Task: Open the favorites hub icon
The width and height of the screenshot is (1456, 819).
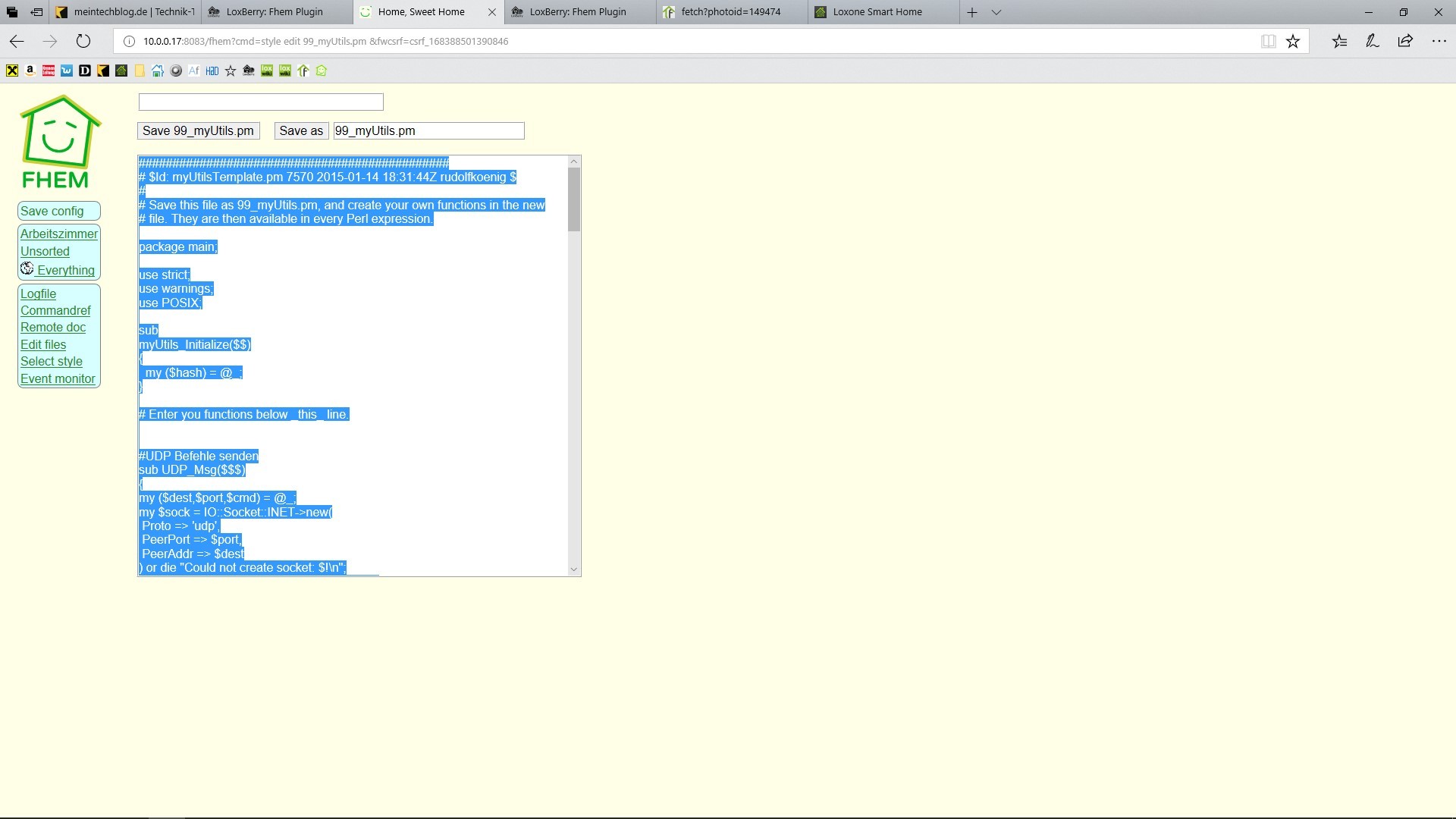Action: coord(1339,42)
